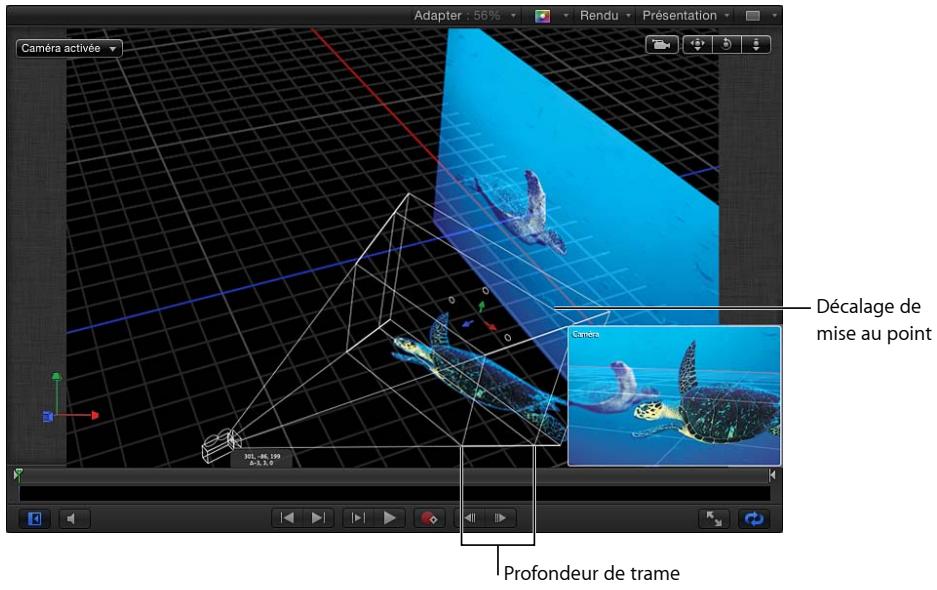The width and height of the screenshot is (937, 590).
Task: Select the Orbit 3D view tool
Action: [727, 45]
